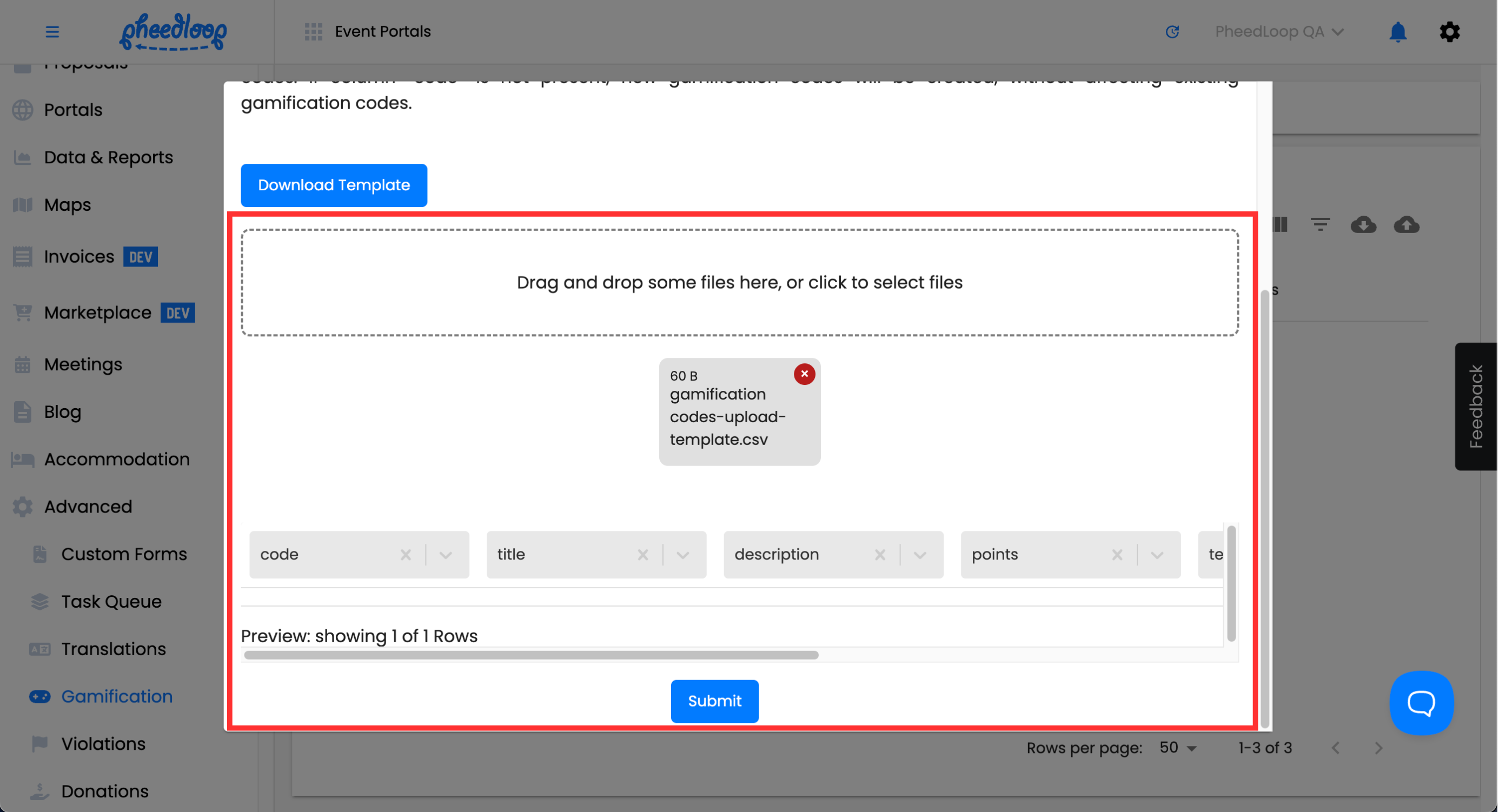
Task: Click the cloud upload icon
Action: (1406, 224)
